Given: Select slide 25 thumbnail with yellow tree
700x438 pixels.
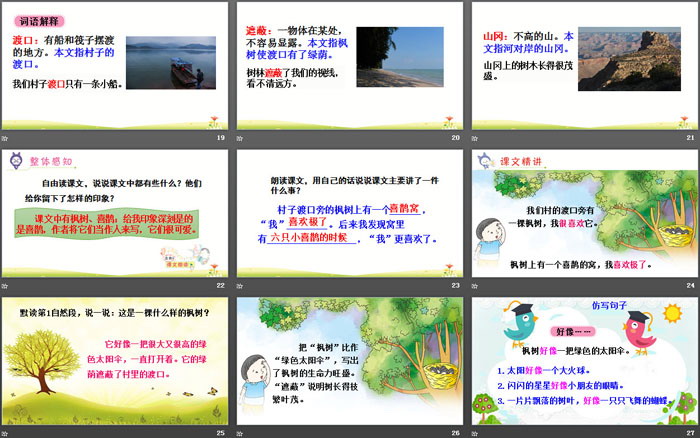Looking at the screenshot, I should (x=115, y=361).
